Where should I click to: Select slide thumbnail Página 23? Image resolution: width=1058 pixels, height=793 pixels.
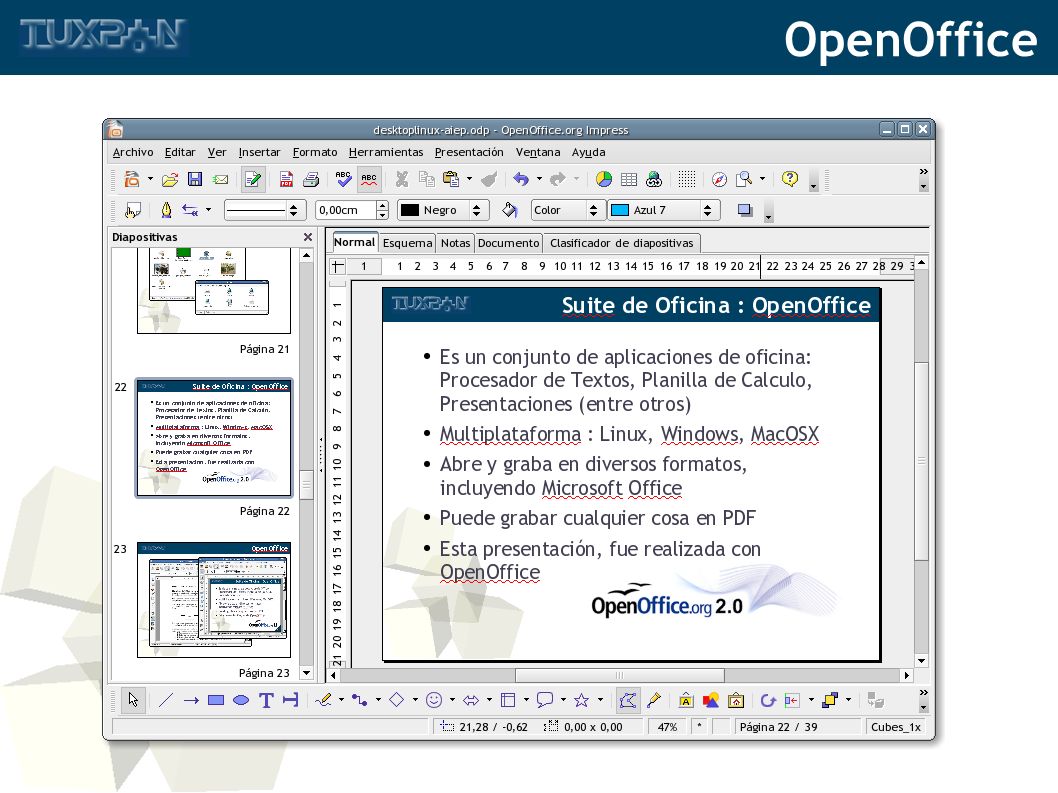tap(214, 599)
